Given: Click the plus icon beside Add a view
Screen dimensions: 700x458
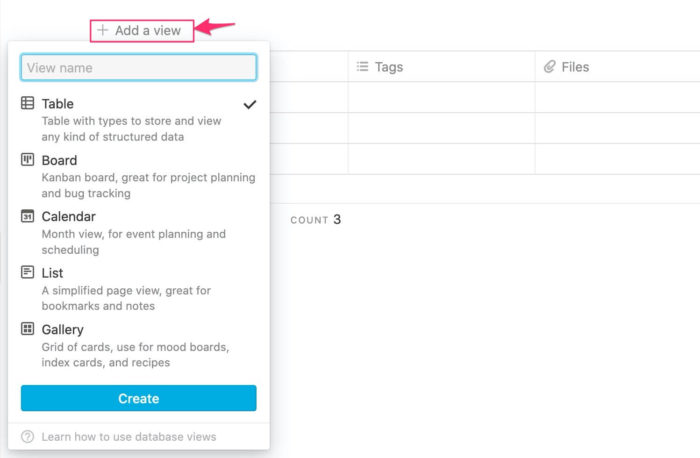Looking at the screenshot, I should point(103,30).
